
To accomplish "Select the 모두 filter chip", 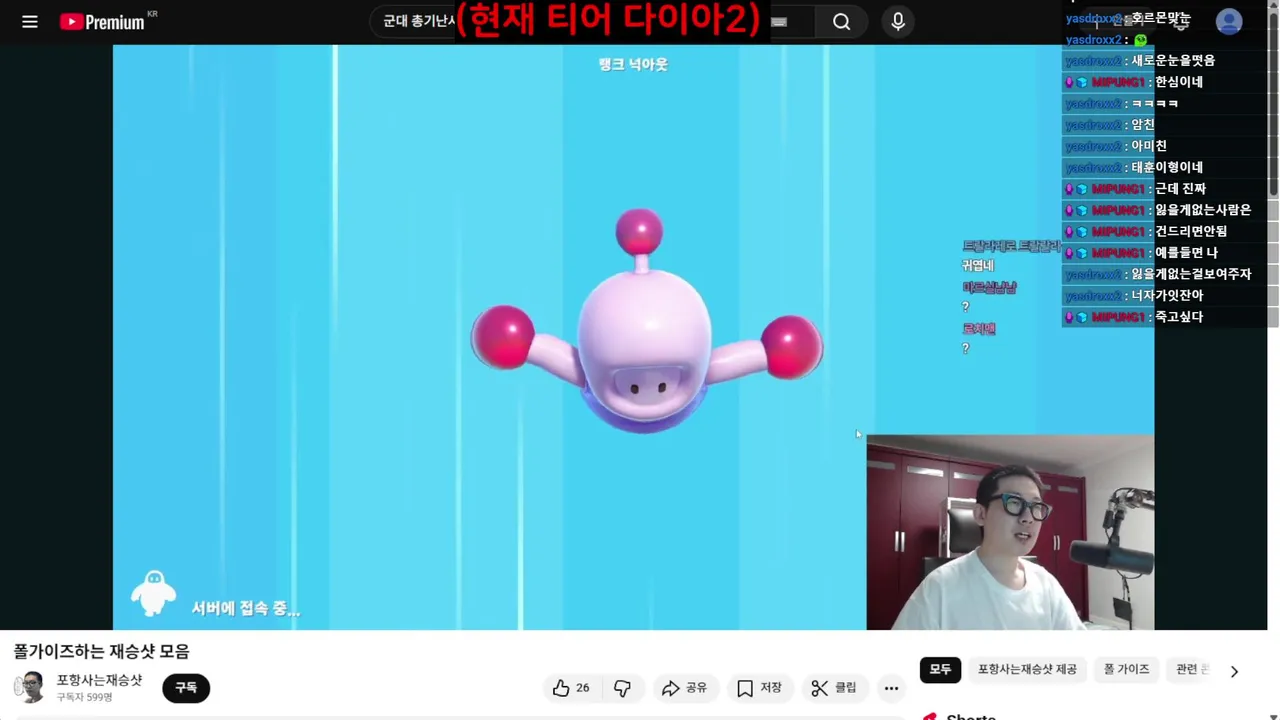I will tap(940, 670).
